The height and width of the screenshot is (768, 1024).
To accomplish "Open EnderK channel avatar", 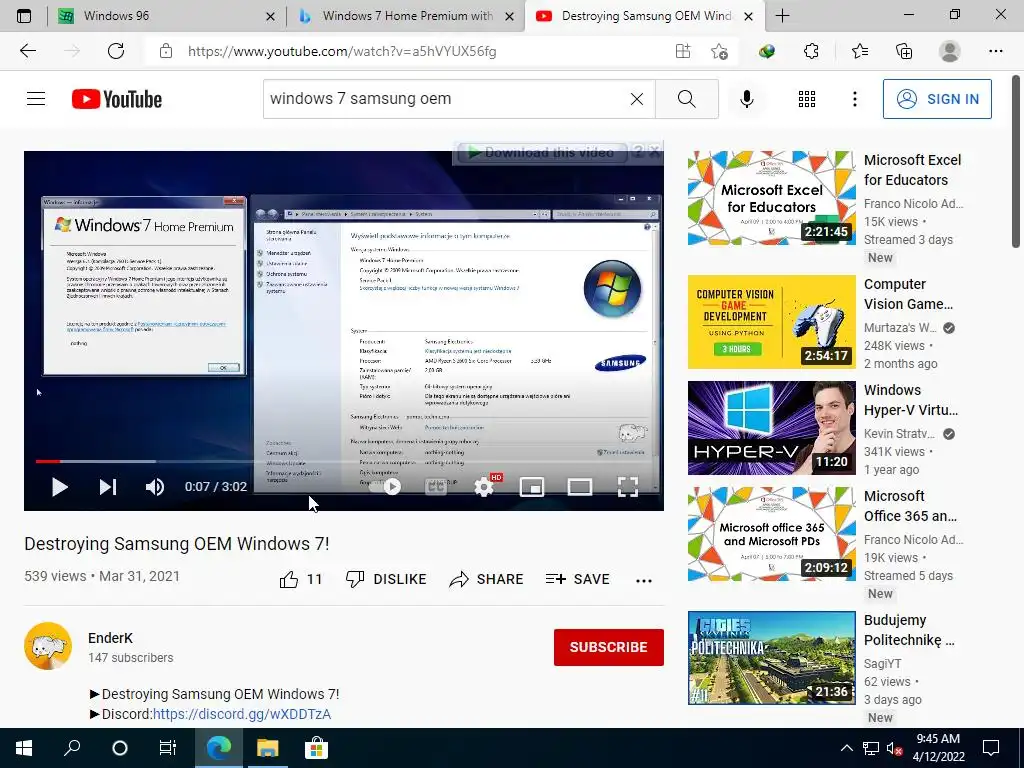I will tap(48, 646).
